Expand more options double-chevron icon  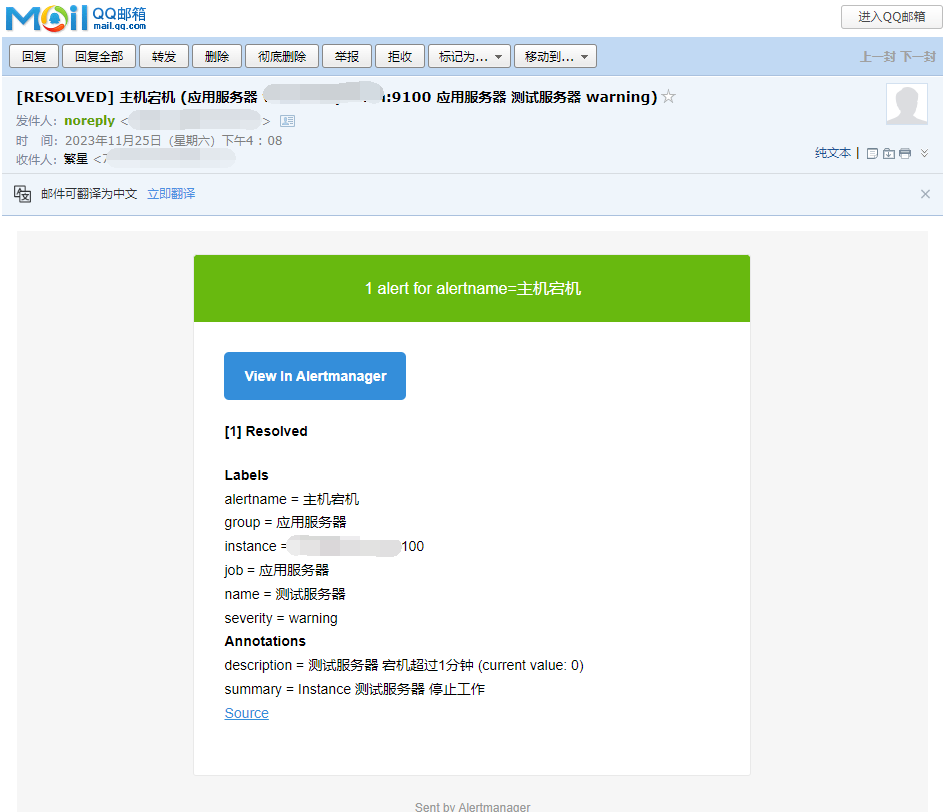pos(924,153)
